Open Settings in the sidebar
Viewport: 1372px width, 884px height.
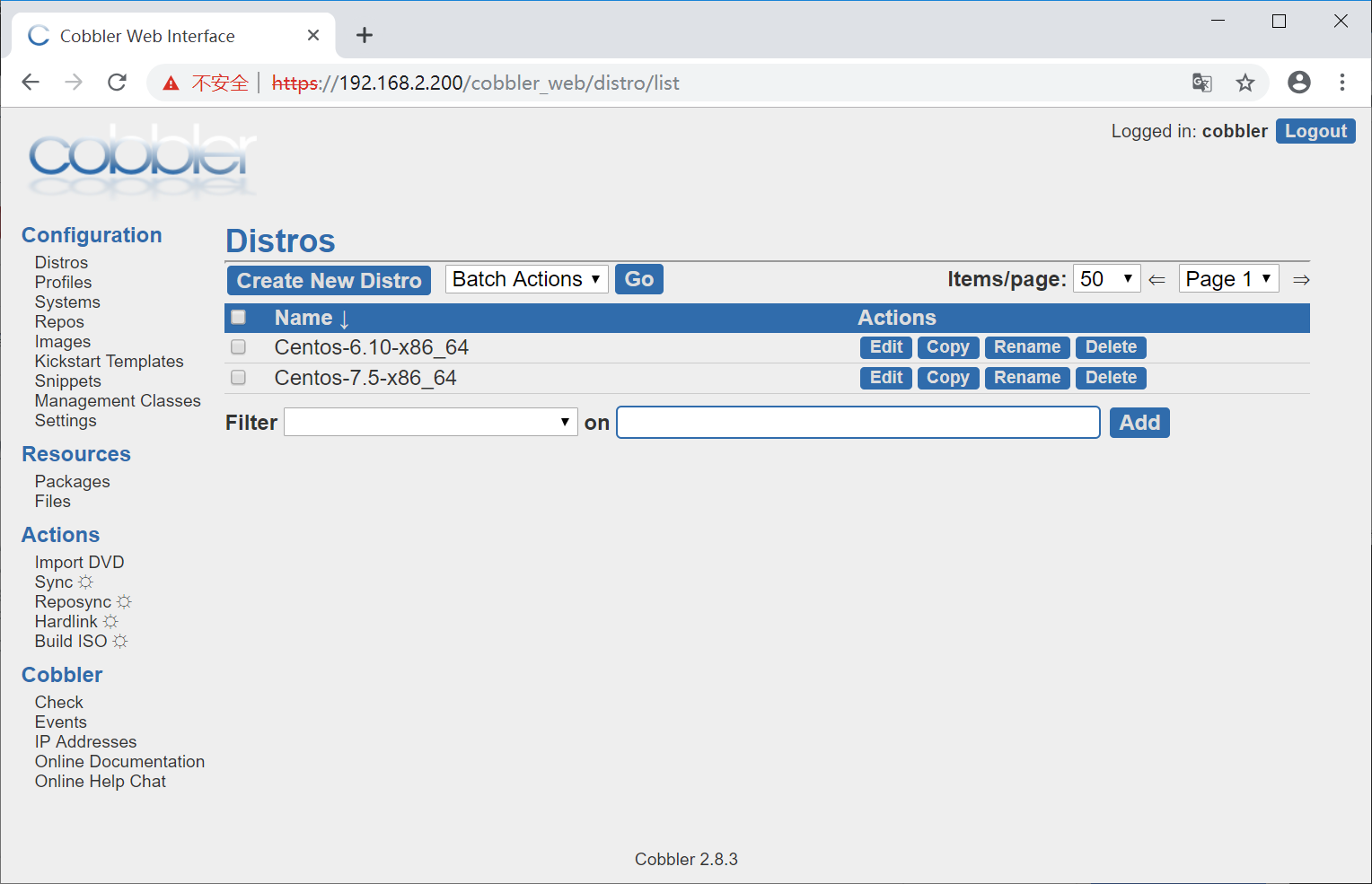point(66,421)
